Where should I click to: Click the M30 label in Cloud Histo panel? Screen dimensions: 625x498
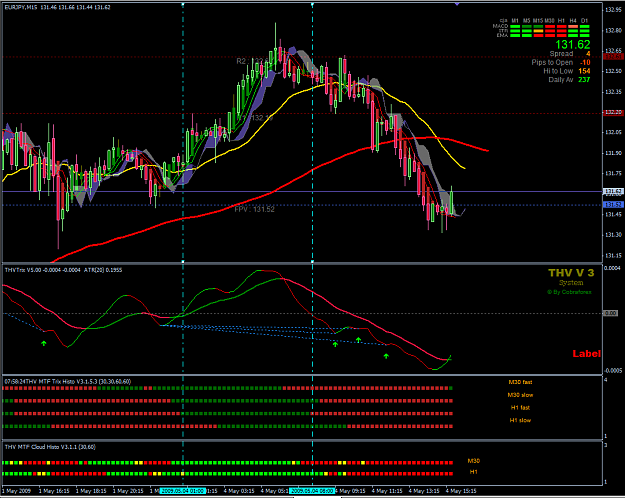(474, 461)
